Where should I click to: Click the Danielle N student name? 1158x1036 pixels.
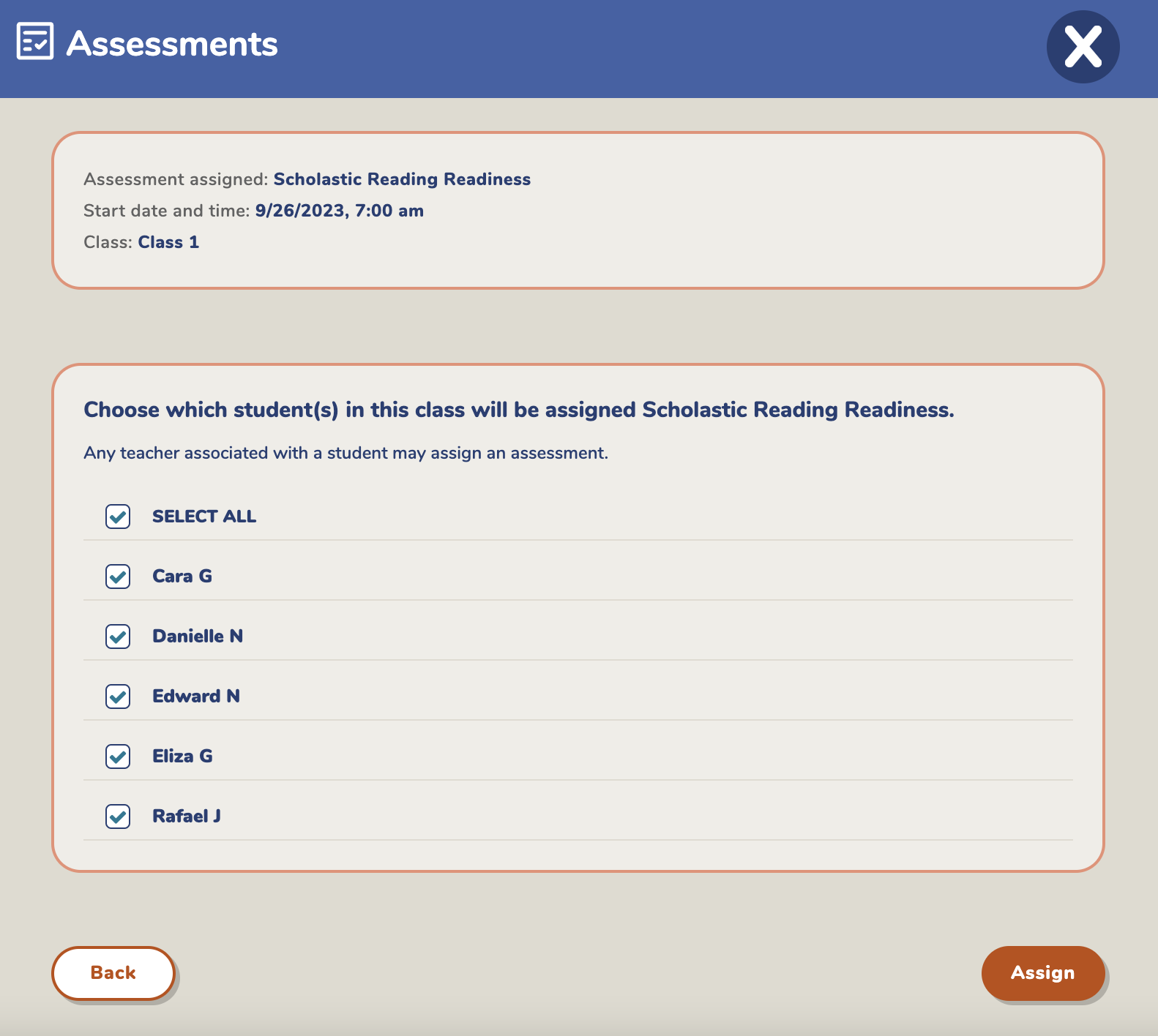(x=198, y=637)
